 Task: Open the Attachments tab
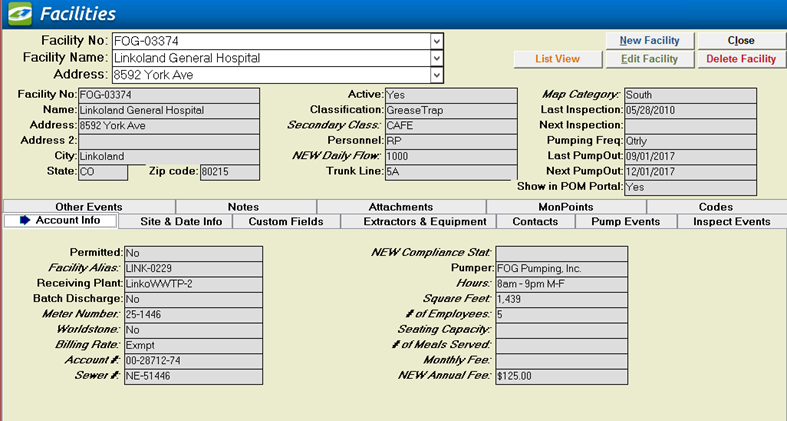(401, 207)
